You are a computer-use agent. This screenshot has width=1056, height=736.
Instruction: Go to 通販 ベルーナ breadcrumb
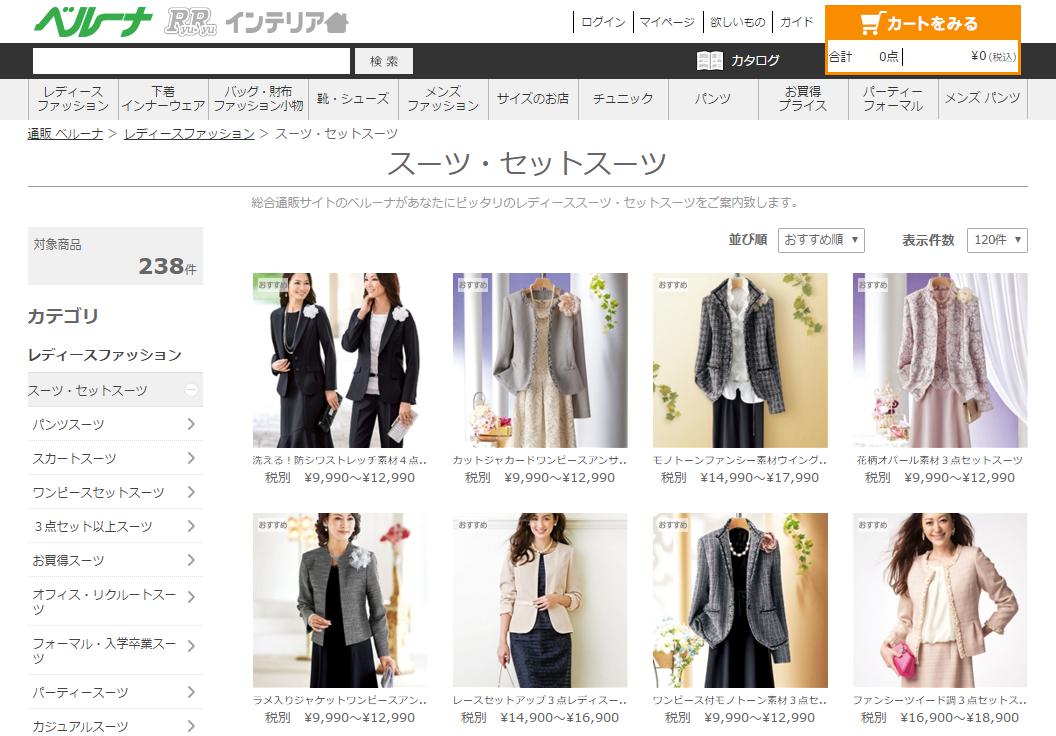(x=65, y=133)
